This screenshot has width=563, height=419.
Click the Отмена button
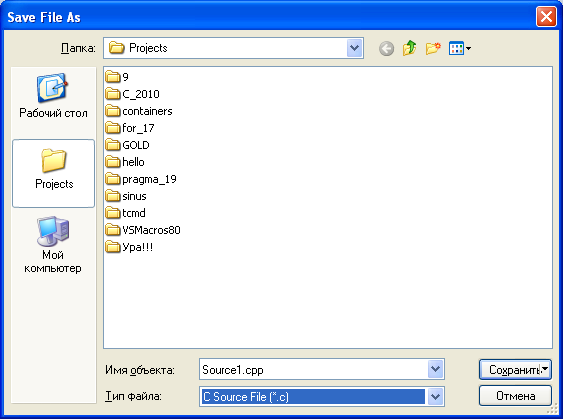click(515, 396)
